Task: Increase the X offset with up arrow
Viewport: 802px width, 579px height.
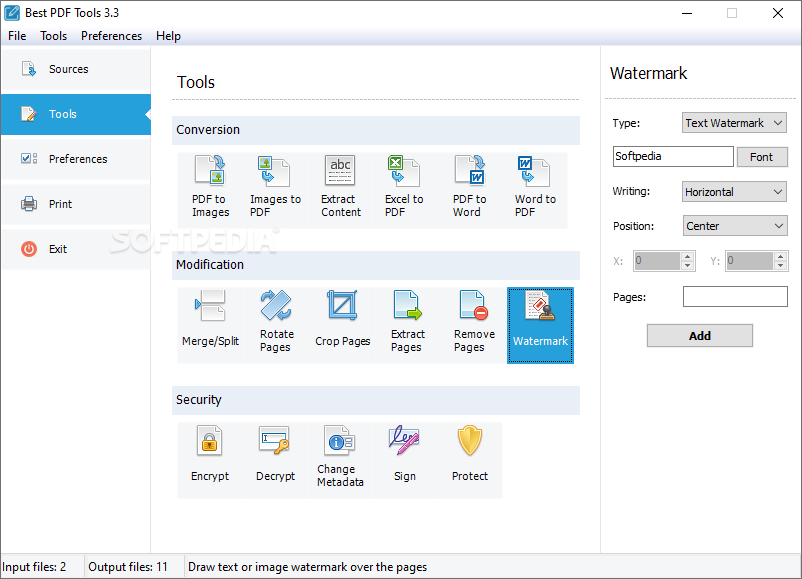Action: point(687,256)
